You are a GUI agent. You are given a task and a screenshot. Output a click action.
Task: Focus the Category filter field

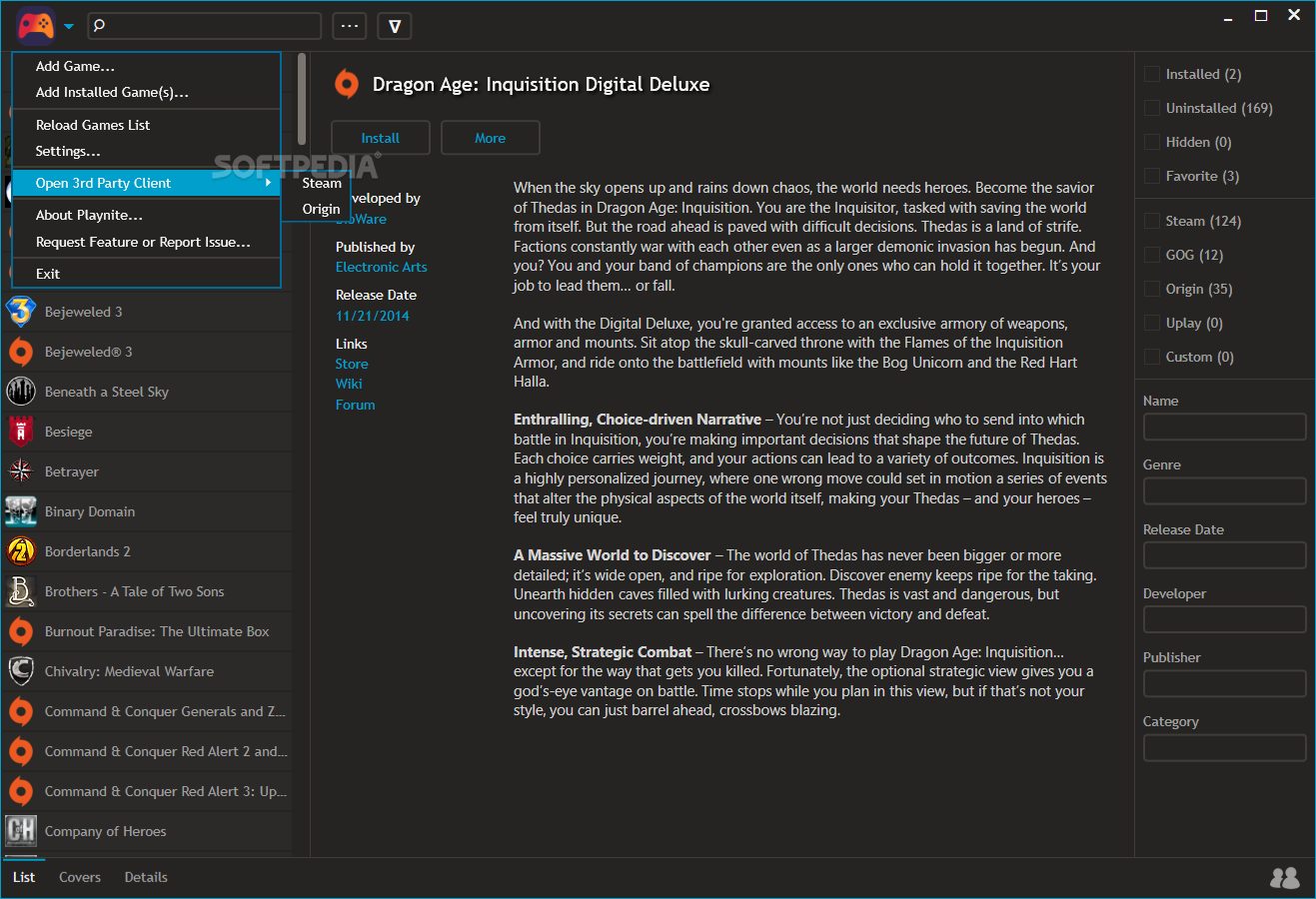[x=1225, y=747]
